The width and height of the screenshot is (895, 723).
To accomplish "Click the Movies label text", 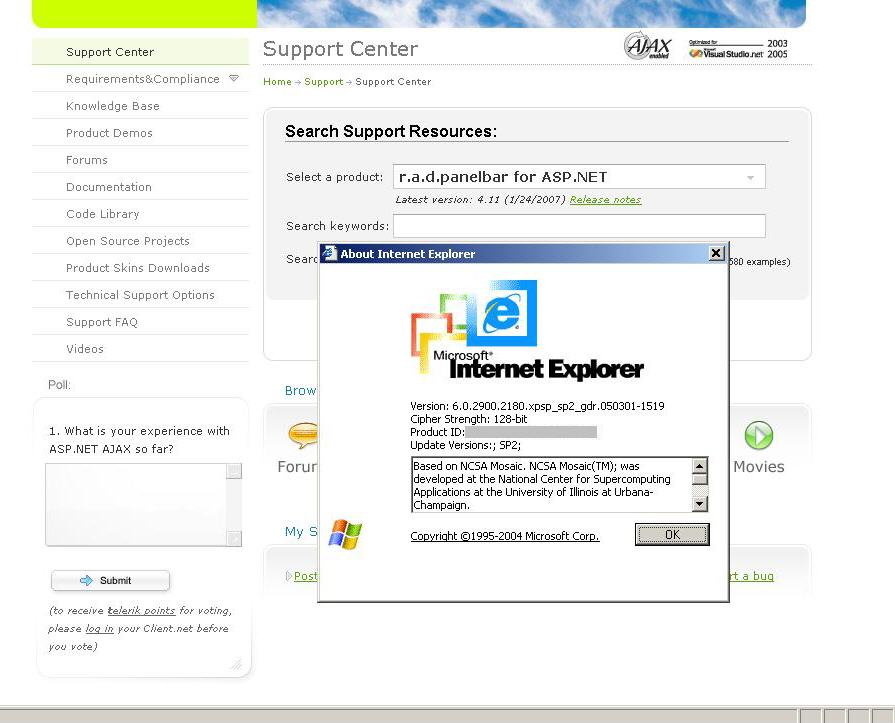I will click(x=759, y=467).
